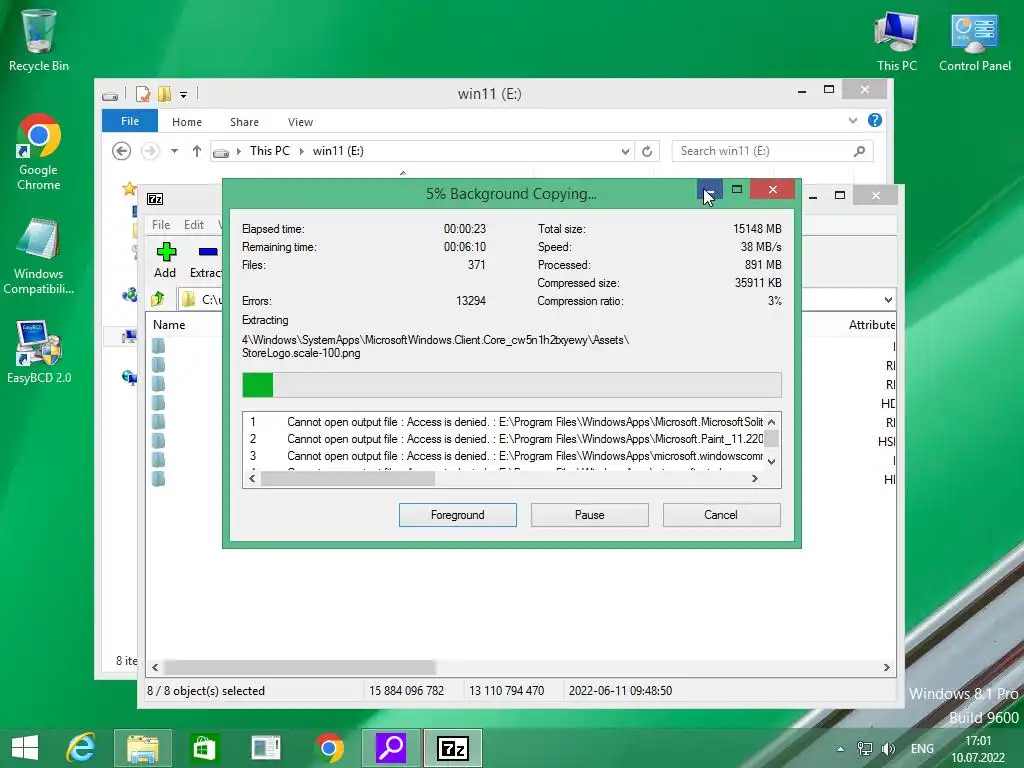Open 7-Zip File menu
1024x768 pixels.
[161, 225]
